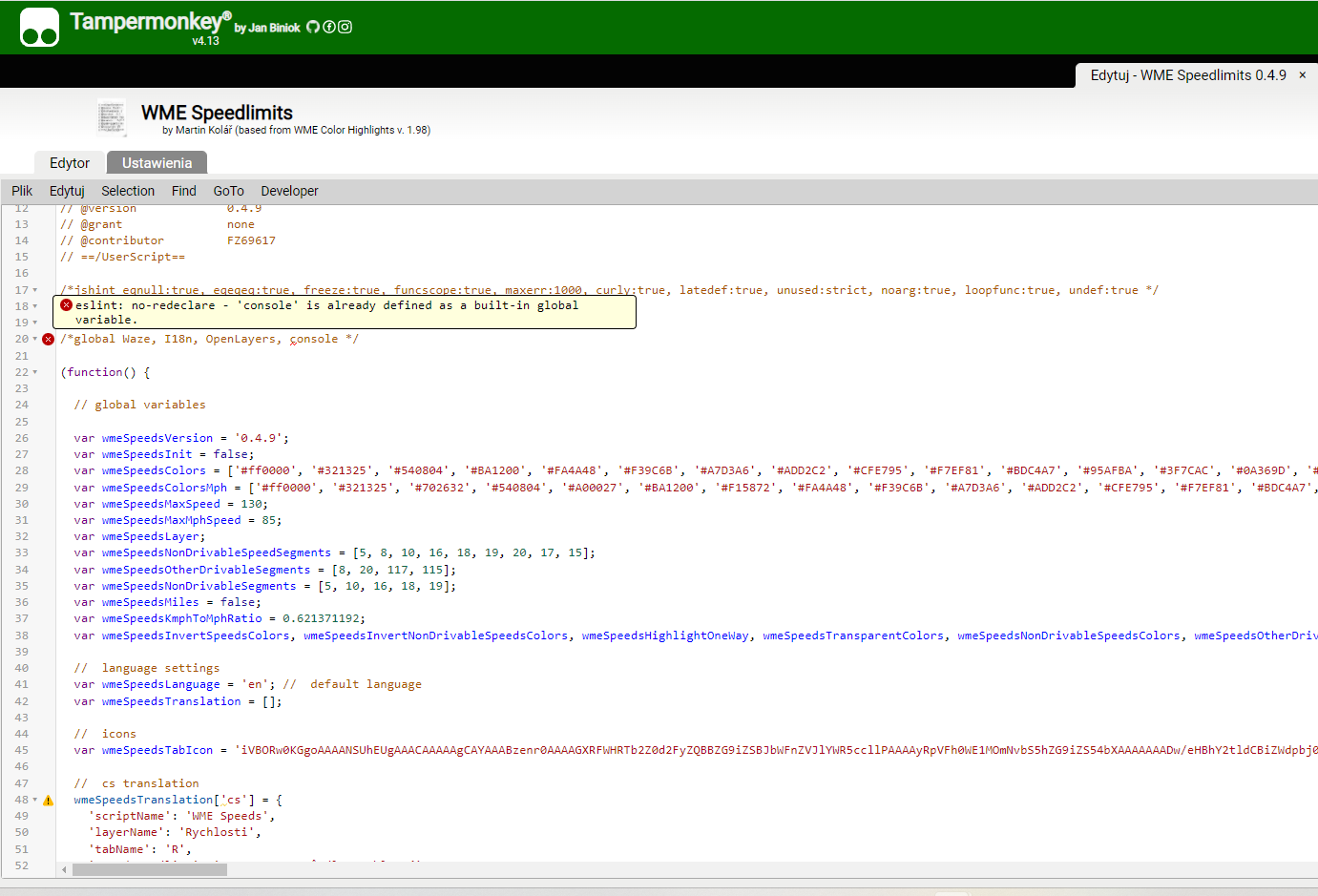Image resolution: width=1318 pixels, height=896 pixels.
Task: Click the WME Speedlimits script title
Action: click(217, 113)
